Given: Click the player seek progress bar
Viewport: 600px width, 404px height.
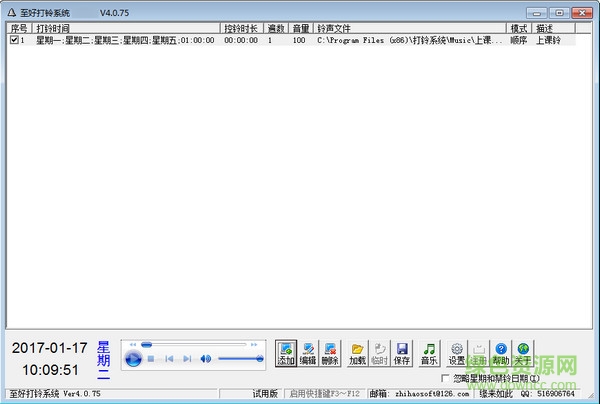Looking at the screenshot, I should click(194, 345).
